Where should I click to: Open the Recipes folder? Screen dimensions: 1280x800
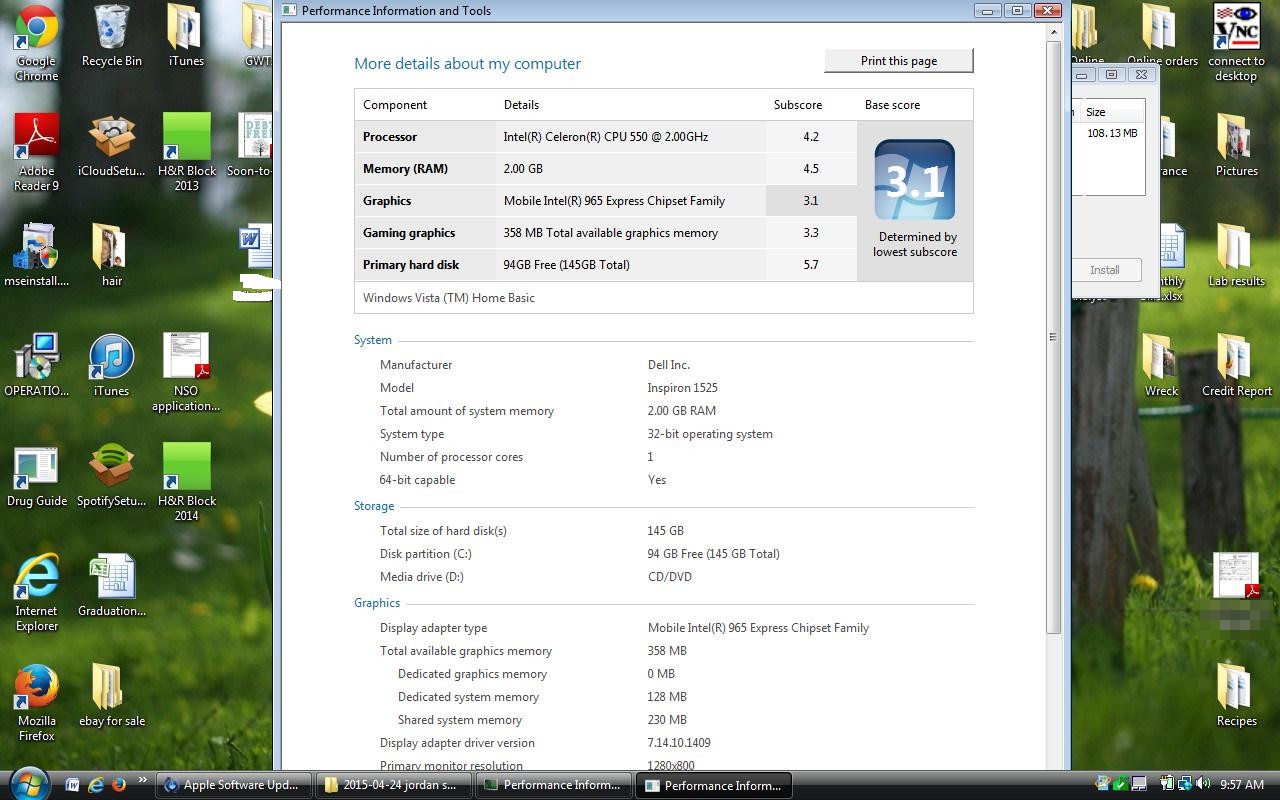pyautogui.click(x=1236, y=696)
